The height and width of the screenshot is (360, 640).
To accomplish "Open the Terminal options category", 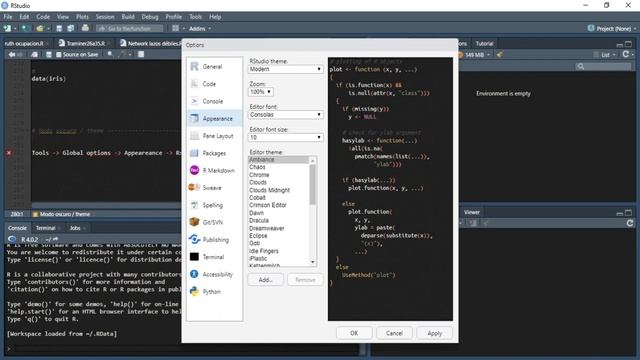I will (x=214, y=257).
